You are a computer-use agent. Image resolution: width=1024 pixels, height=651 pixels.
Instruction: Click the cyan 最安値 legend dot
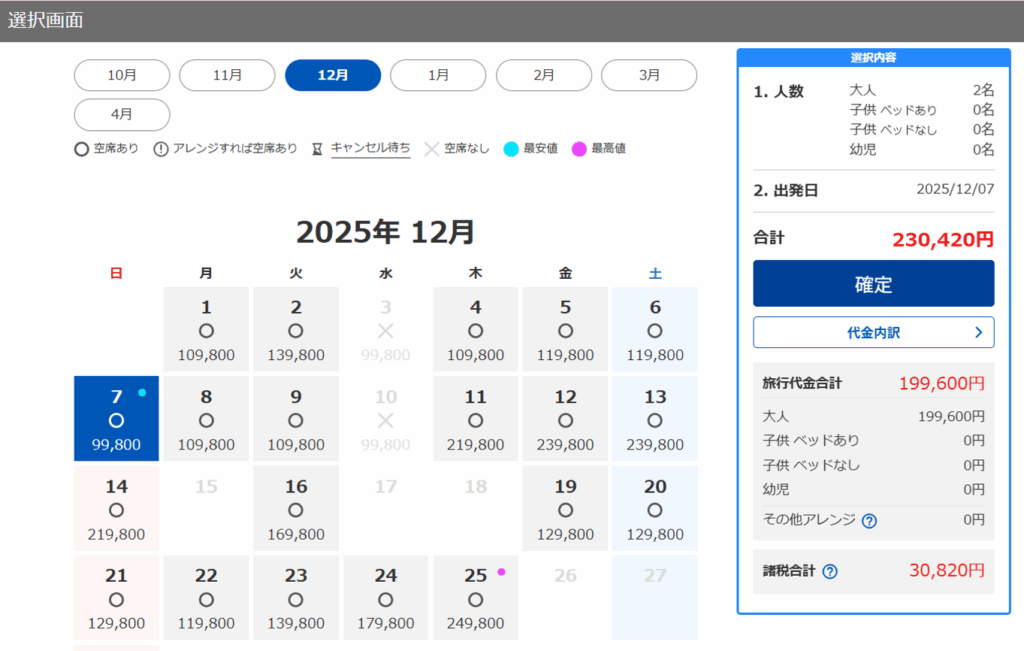510,149
